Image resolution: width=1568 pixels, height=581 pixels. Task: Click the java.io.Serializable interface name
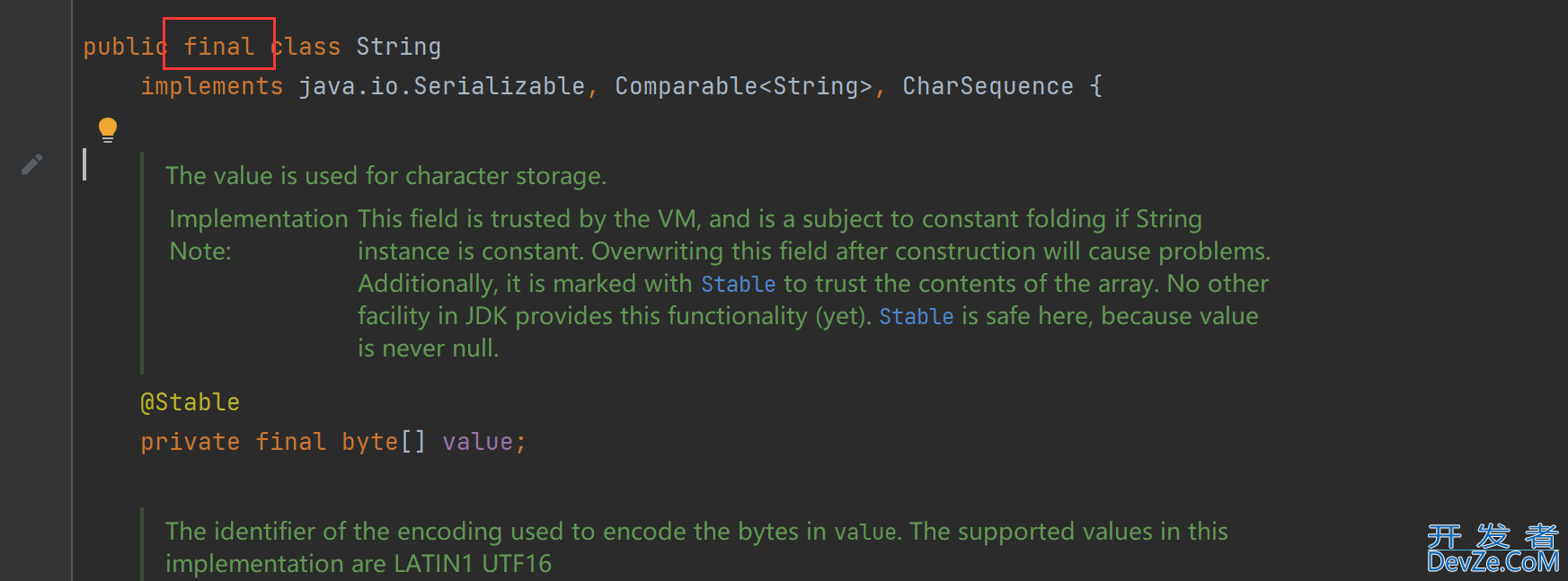[x=442, y=86]
